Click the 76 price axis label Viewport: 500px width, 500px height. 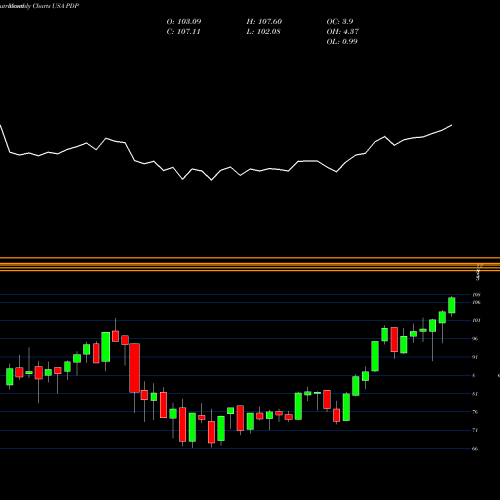[x=475, y=412]
